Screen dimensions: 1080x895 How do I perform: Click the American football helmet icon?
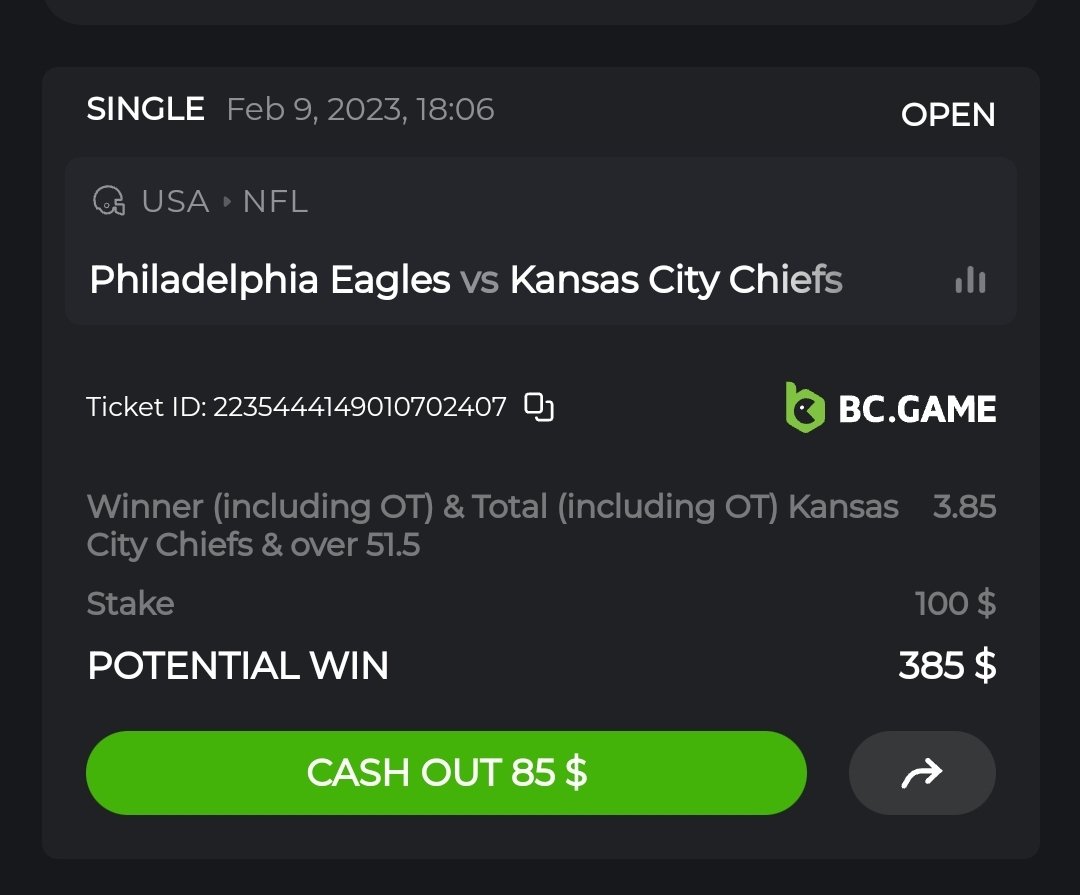click(109, 201)
